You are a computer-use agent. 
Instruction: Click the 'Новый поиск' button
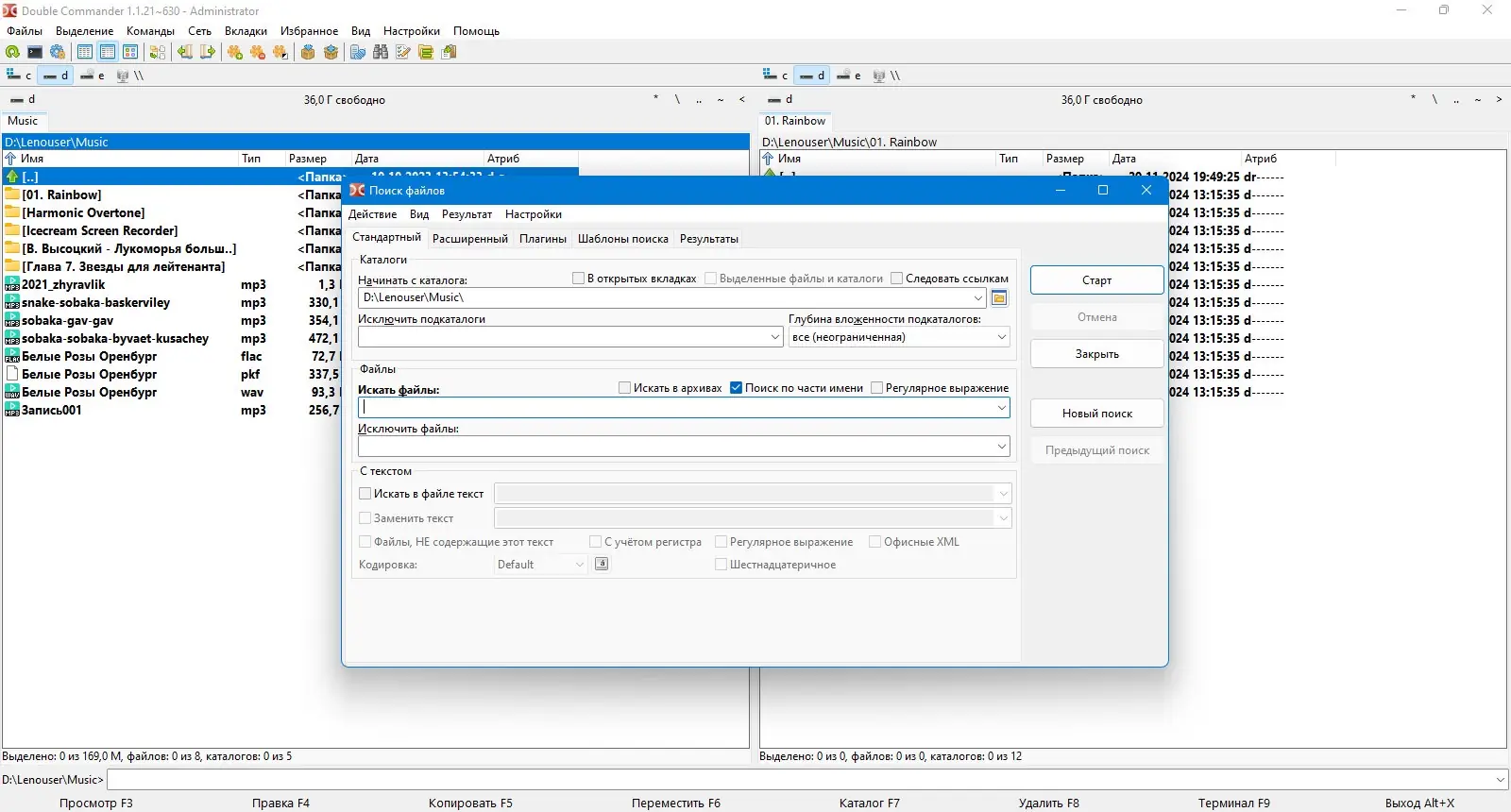pos(1096,414)
